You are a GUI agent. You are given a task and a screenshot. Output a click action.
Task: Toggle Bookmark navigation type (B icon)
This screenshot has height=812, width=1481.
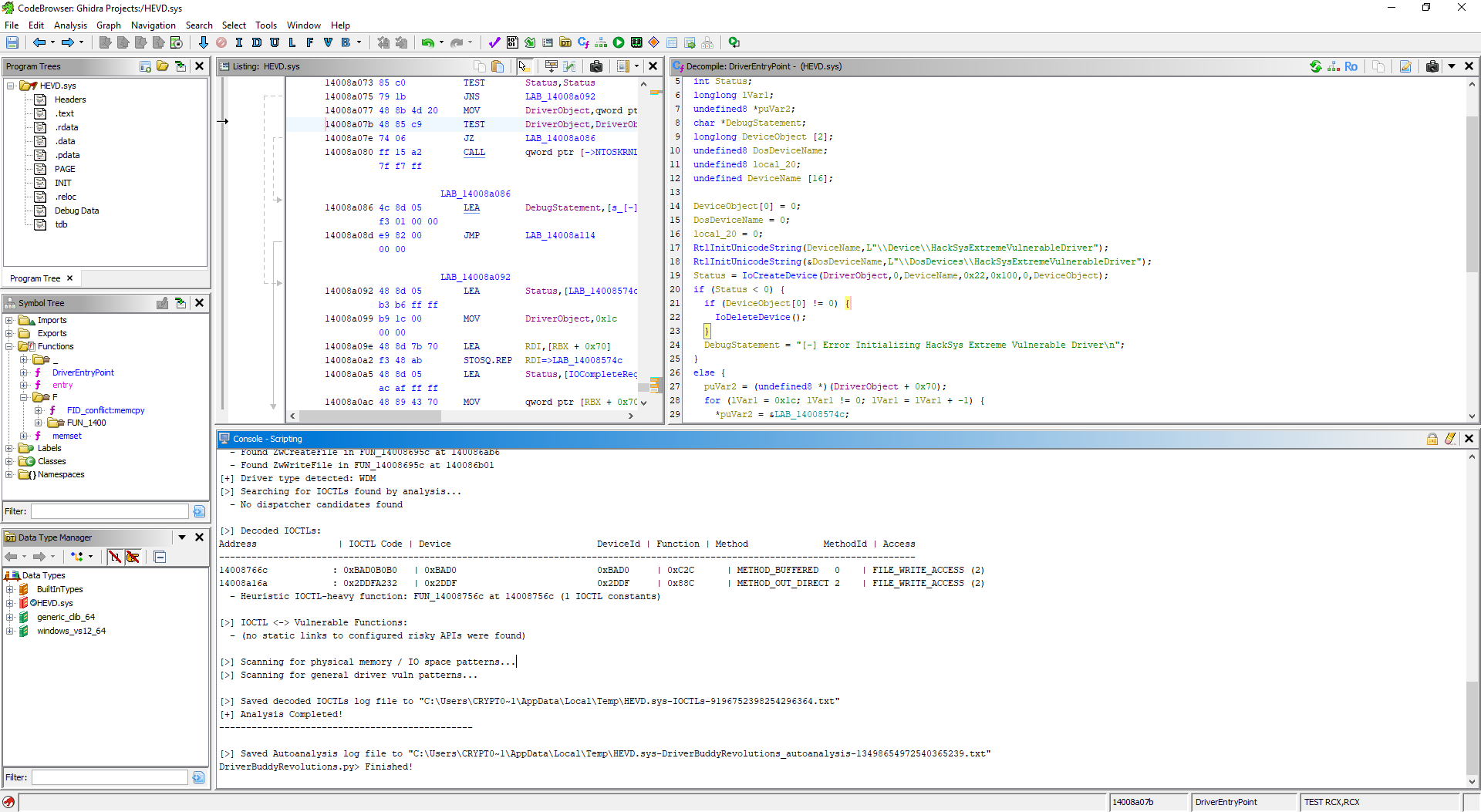click(x=346, y=42)
